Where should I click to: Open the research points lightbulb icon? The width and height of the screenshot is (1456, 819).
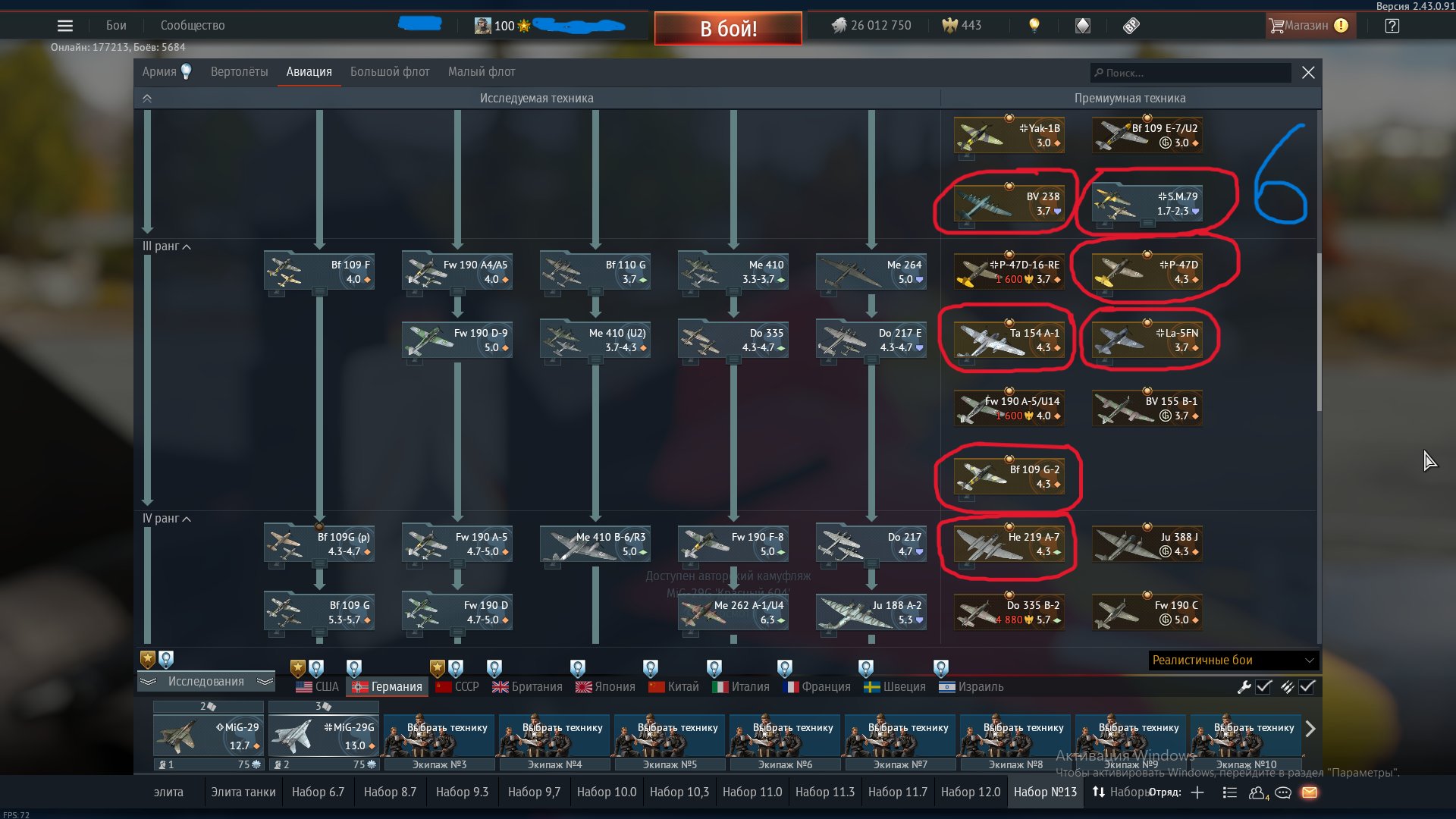[x=1034, y=26]
